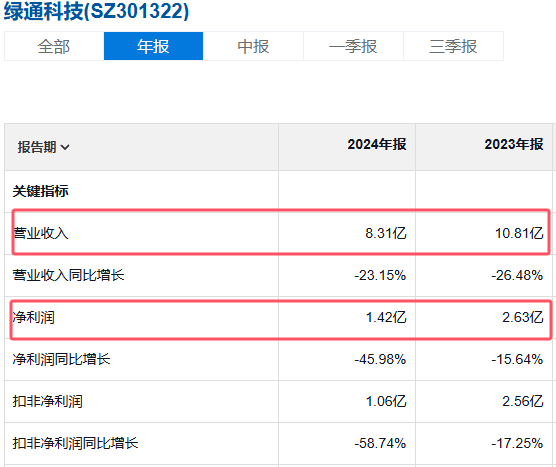Open the 一季报 tab
556x467 pixels.
(x=353, y=46)
